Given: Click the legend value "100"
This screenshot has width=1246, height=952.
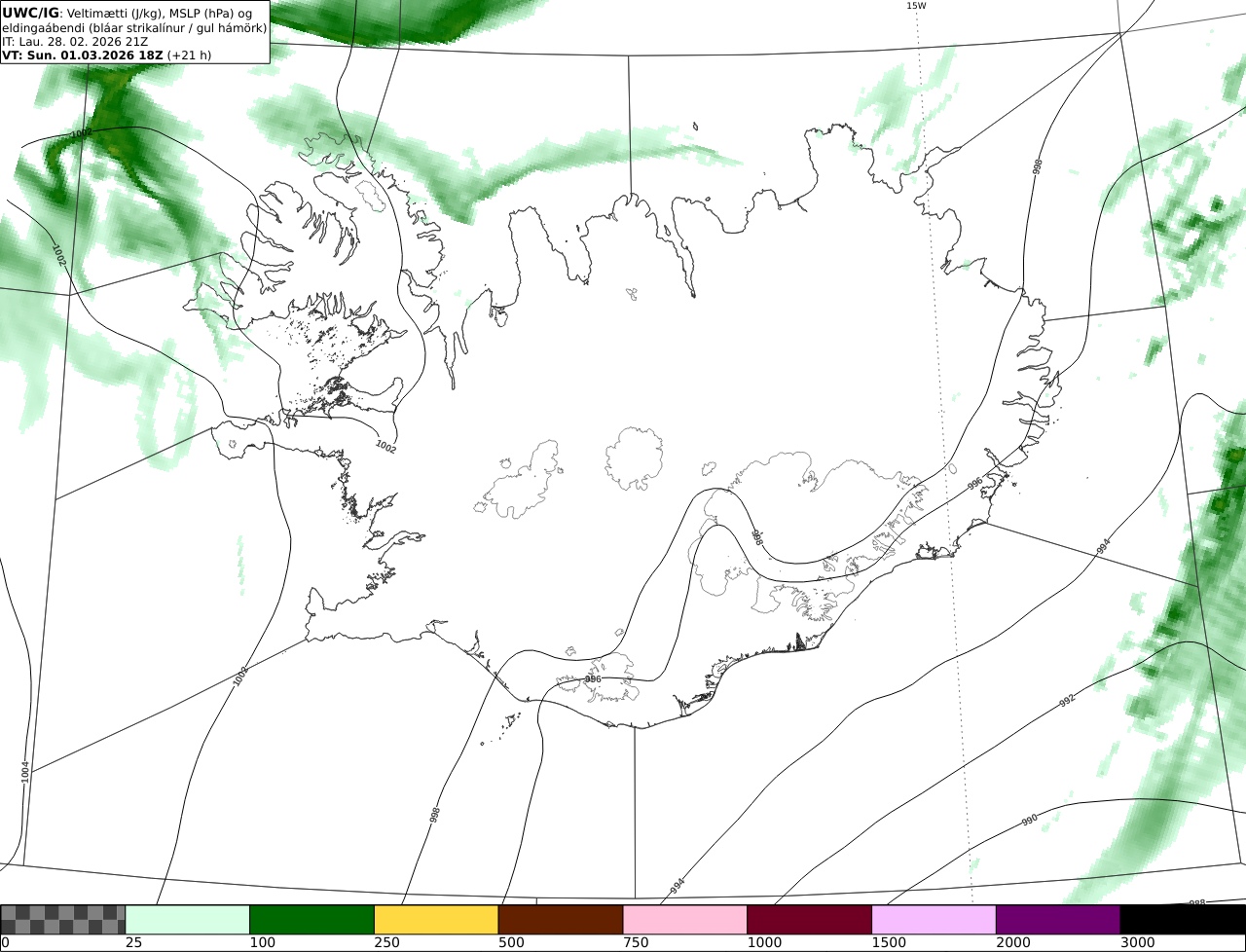Looking at the screenshot, I should coord(262,942).
